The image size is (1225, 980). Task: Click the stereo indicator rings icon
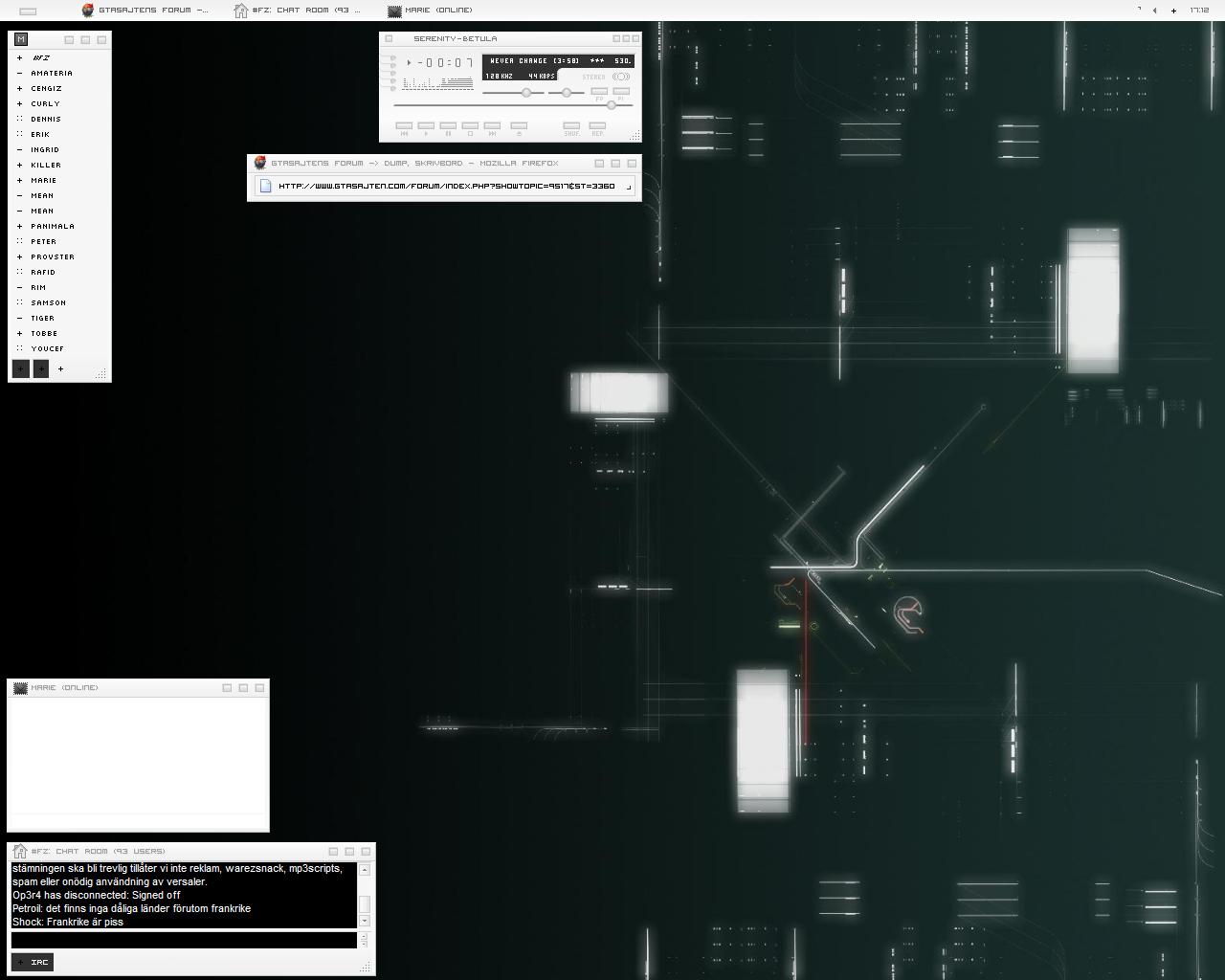click(621, 77)
